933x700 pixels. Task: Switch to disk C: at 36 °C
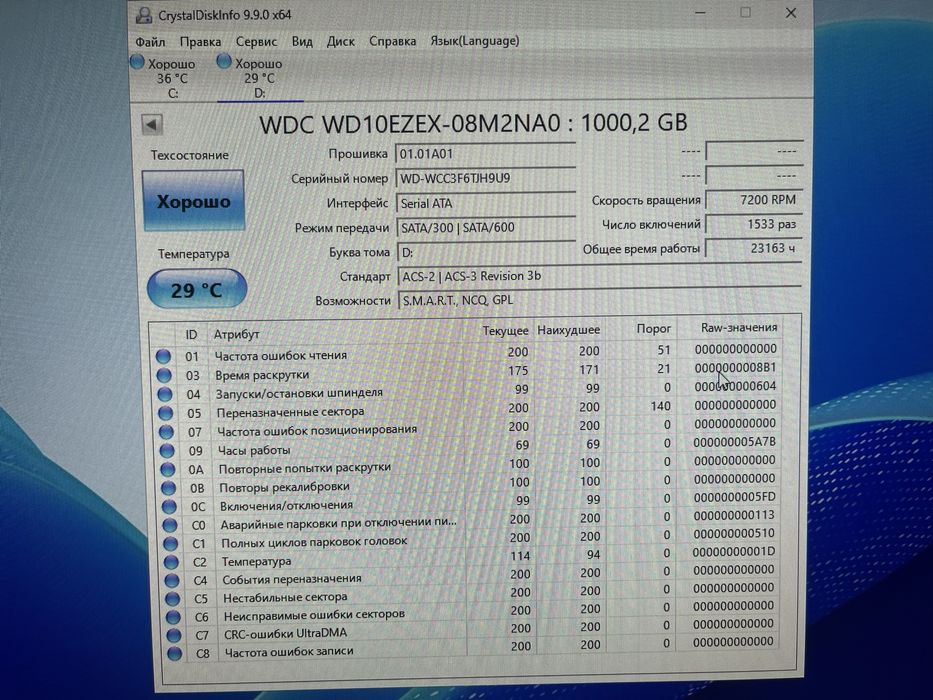pyautogui.click(x=171, y=78)
